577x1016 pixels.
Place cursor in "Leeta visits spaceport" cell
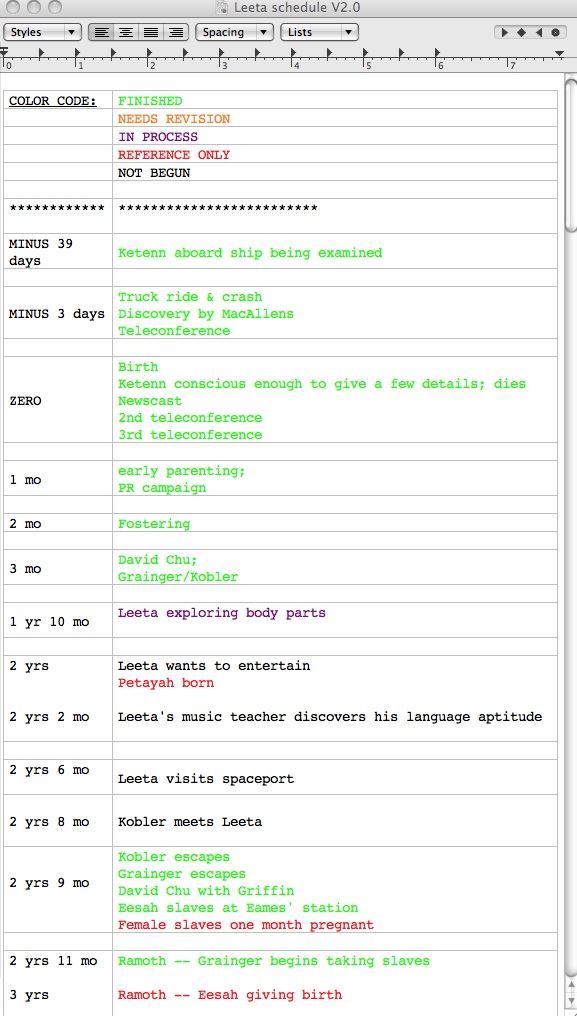(x=335, y=777)
